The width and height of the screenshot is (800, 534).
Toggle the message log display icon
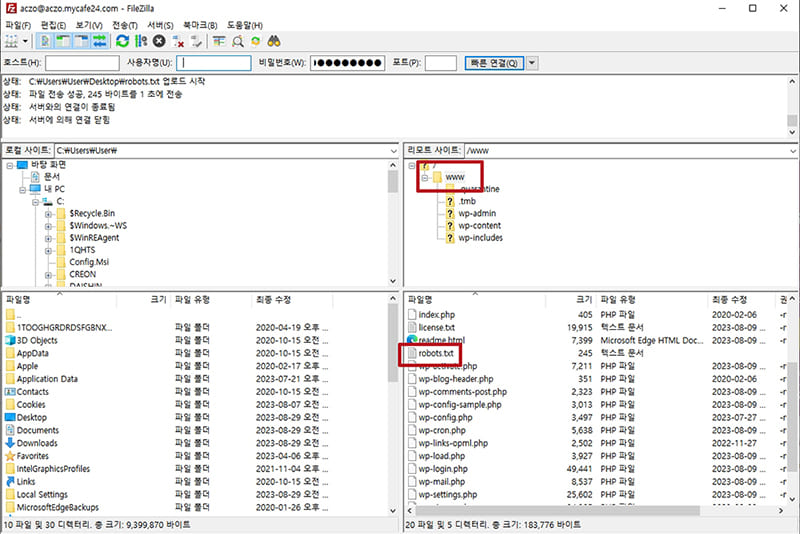click(45, 41)
